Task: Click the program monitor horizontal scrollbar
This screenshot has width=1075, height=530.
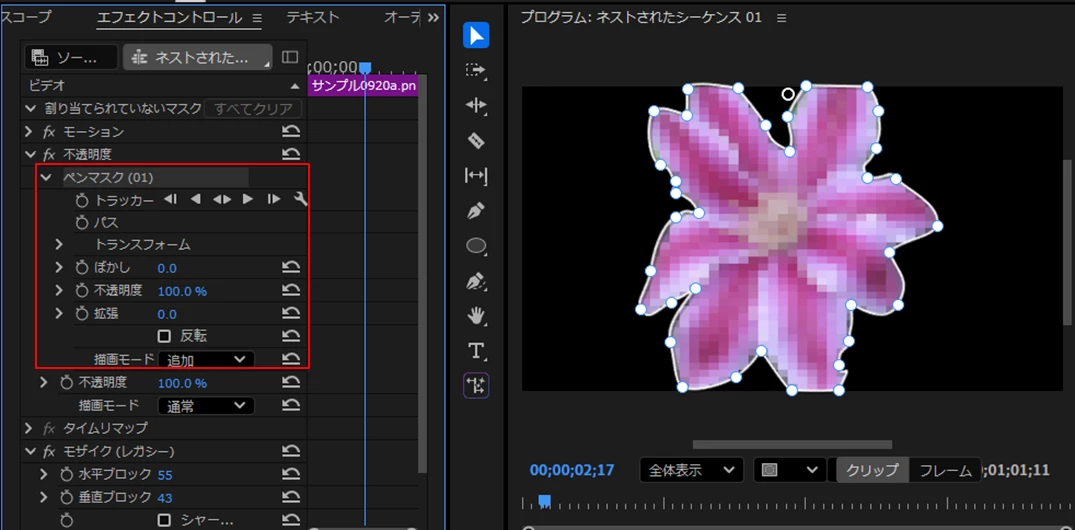Action: [x=792, y=444]
